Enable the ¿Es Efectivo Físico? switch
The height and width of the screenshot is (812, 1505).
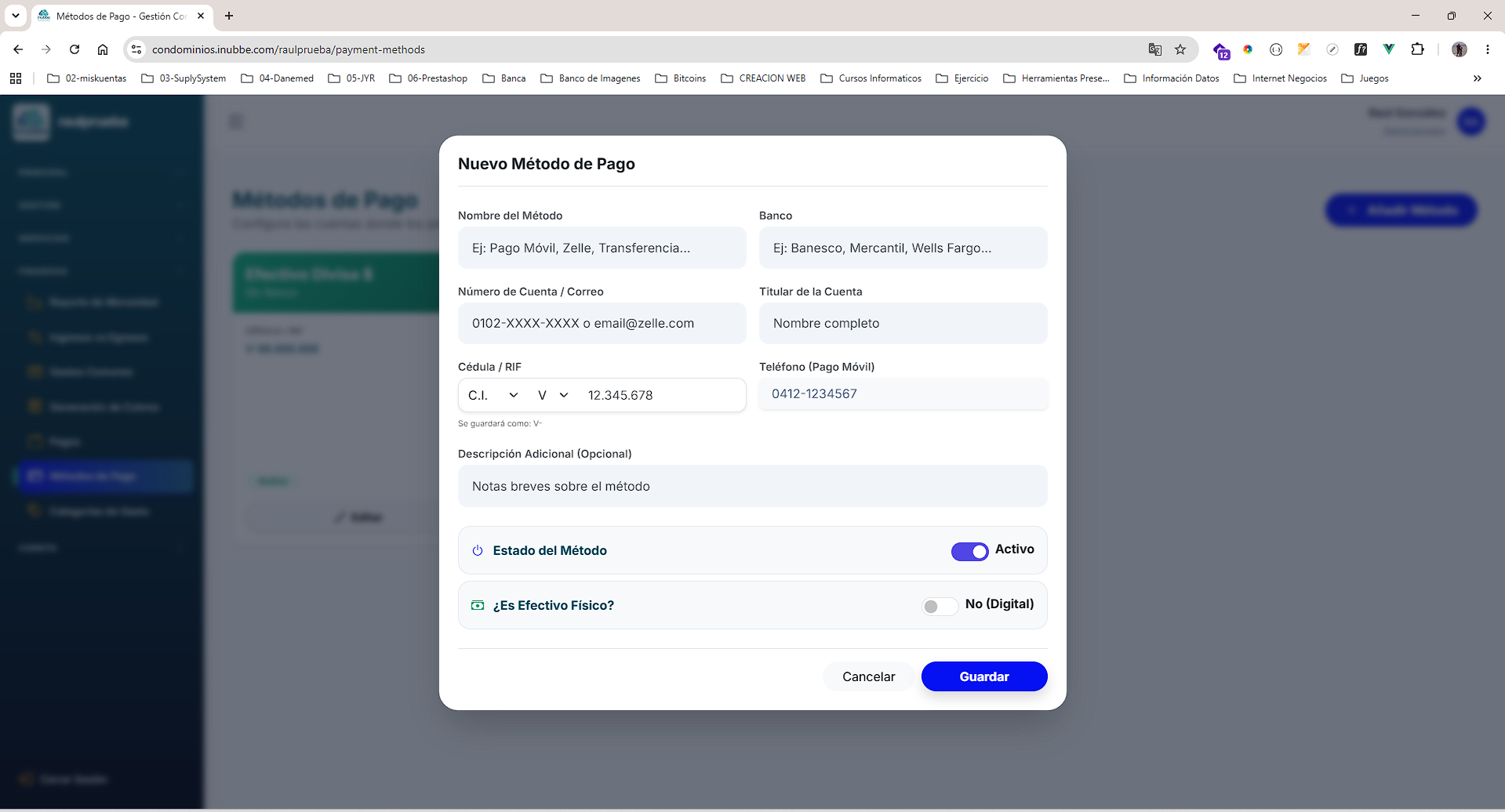click(940, 607)
